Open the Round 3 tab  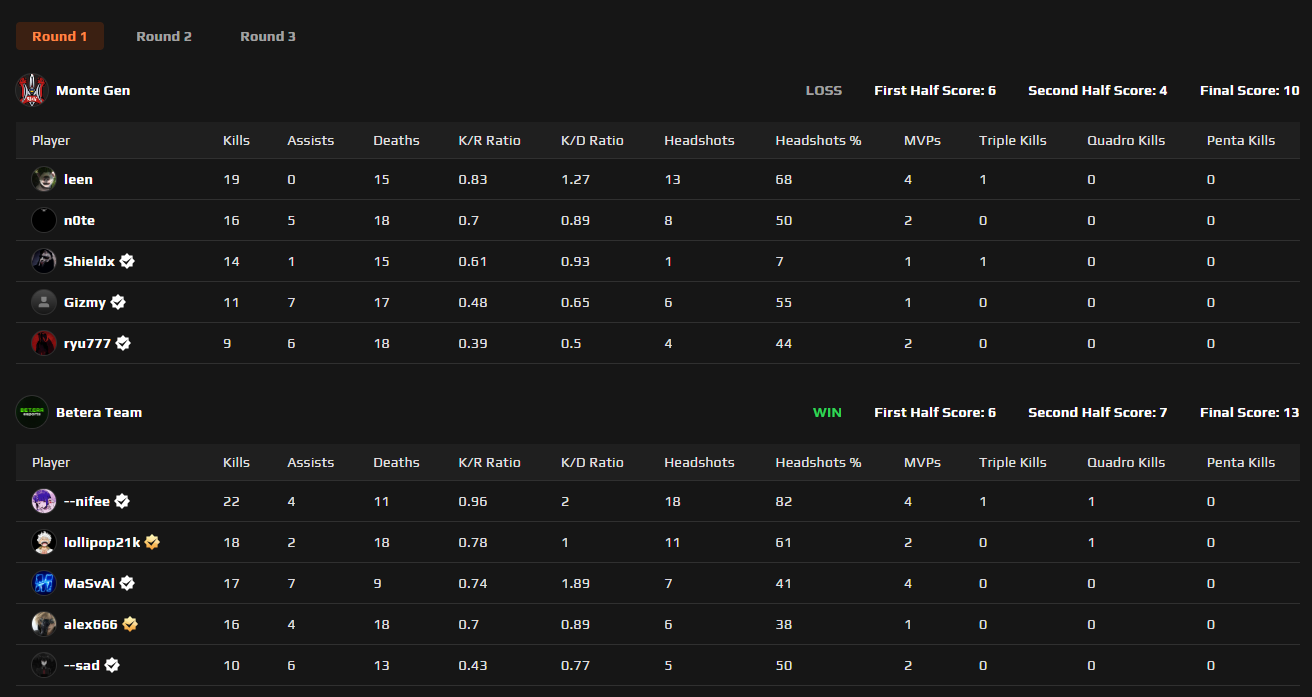pyautogui.click(x=268, y=36)
